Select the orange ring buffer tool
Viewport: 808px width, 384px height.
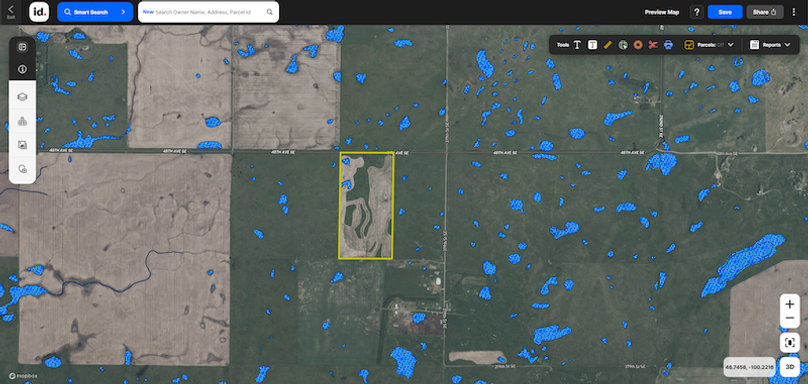click(x=638, y=45)
